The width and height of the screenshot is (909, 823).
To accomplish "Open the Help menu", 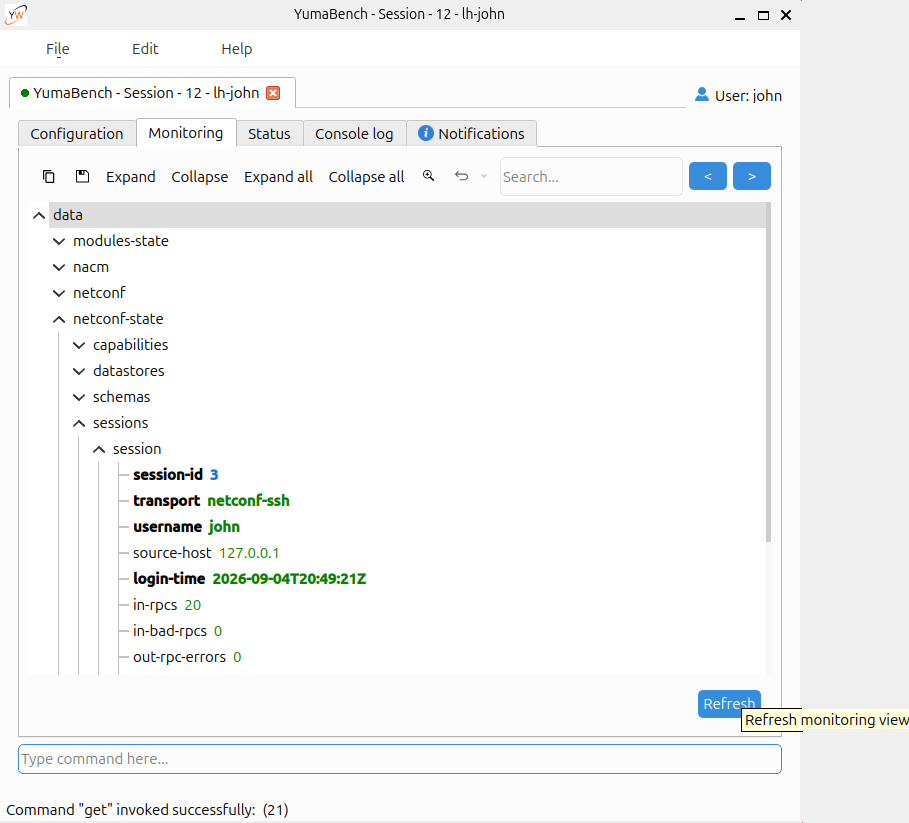I will click(237, 49).
